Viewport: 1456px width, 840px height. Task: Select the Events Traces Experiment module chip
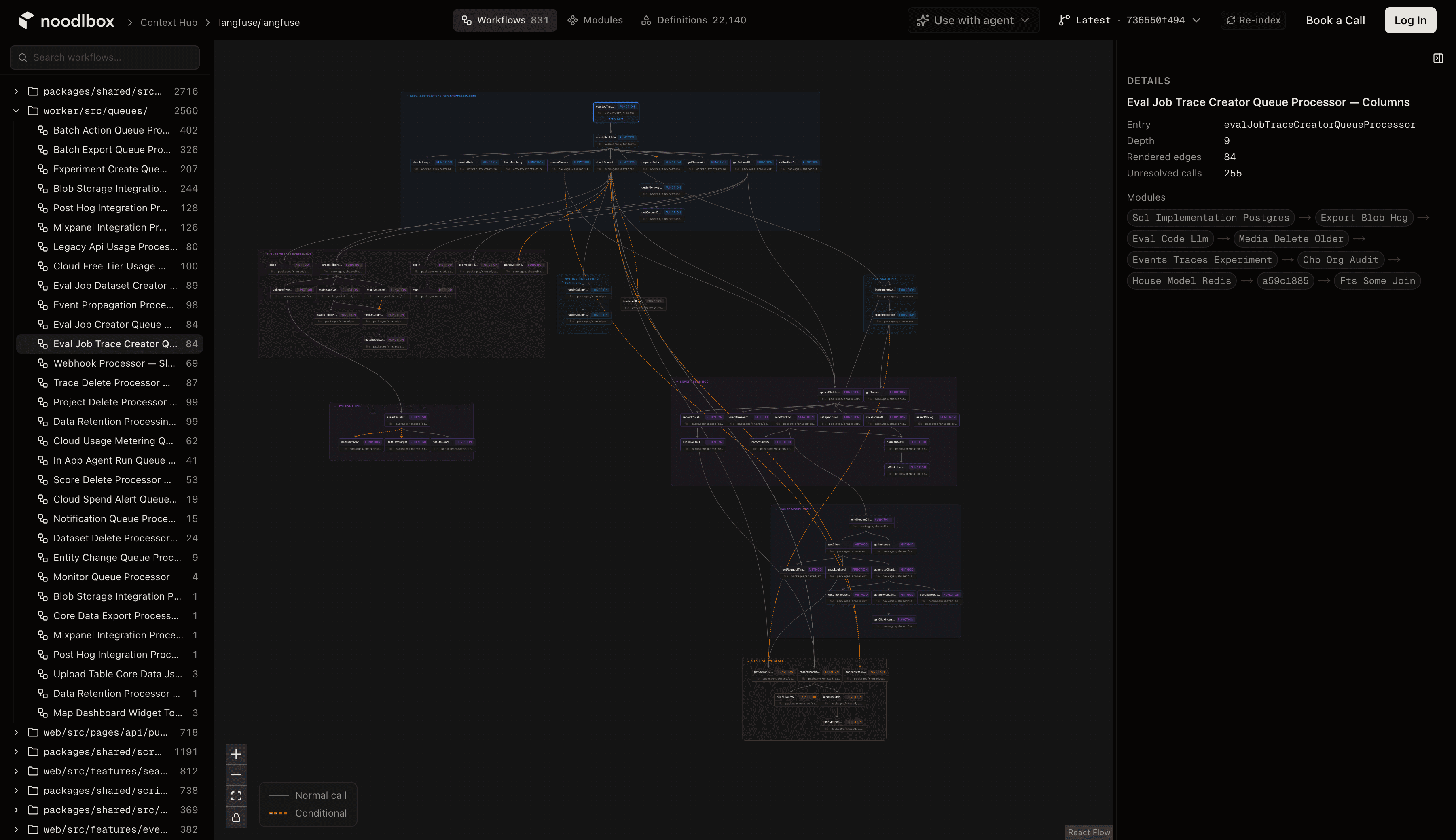pyautogui.click(x=1202, y=260)
